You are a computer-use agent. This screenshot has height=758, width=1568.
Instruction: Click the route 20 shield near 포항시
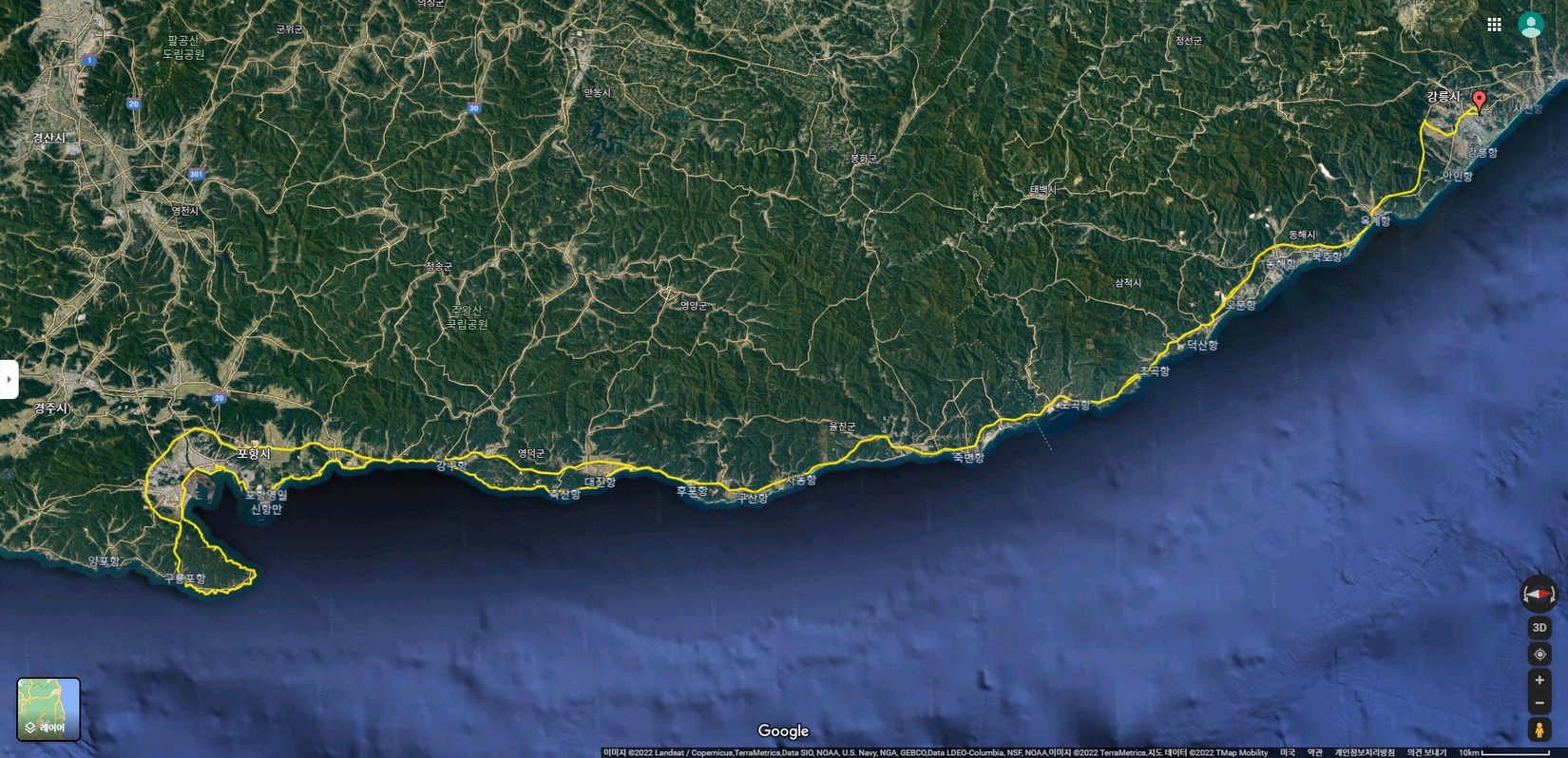[219, 398]
